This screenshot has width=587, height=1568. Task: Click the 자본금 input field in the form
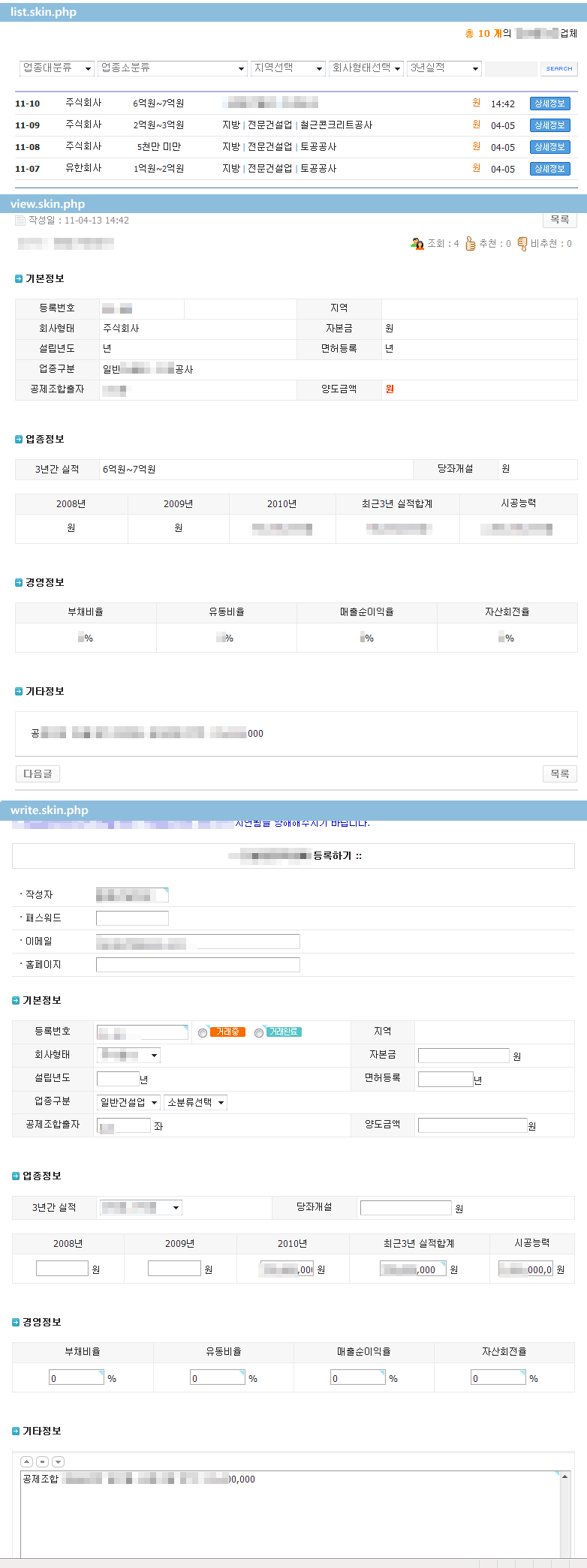point(463,1056)
